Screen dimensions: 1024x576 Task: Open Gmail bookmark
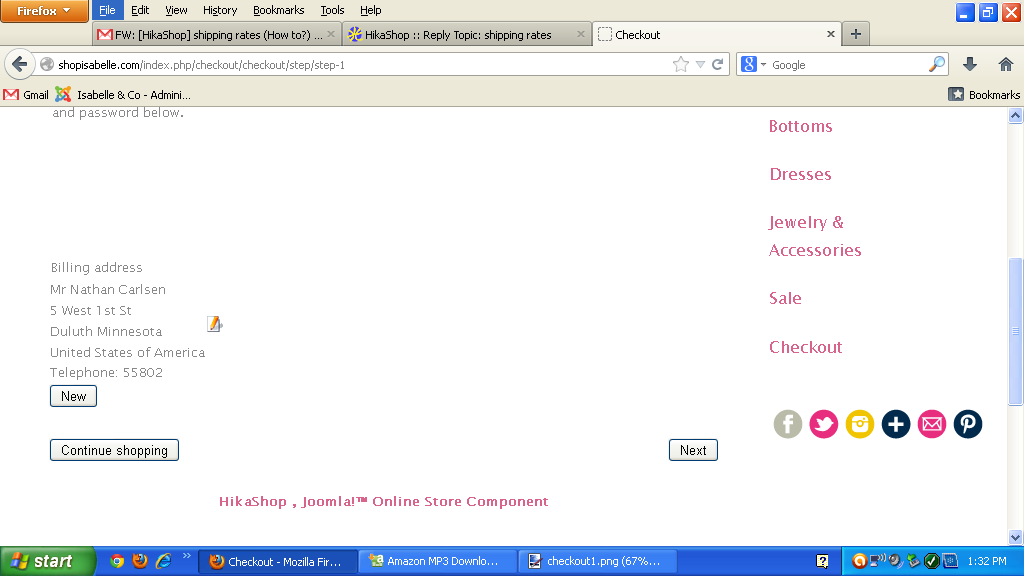click(25, 95)
